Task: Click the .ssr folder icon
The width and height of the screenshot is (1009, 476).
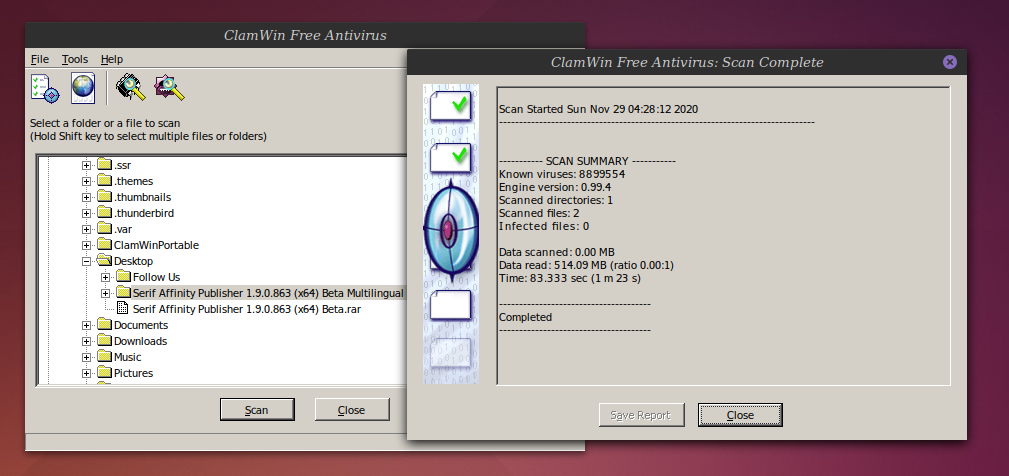Action: [x=104, y=165]
